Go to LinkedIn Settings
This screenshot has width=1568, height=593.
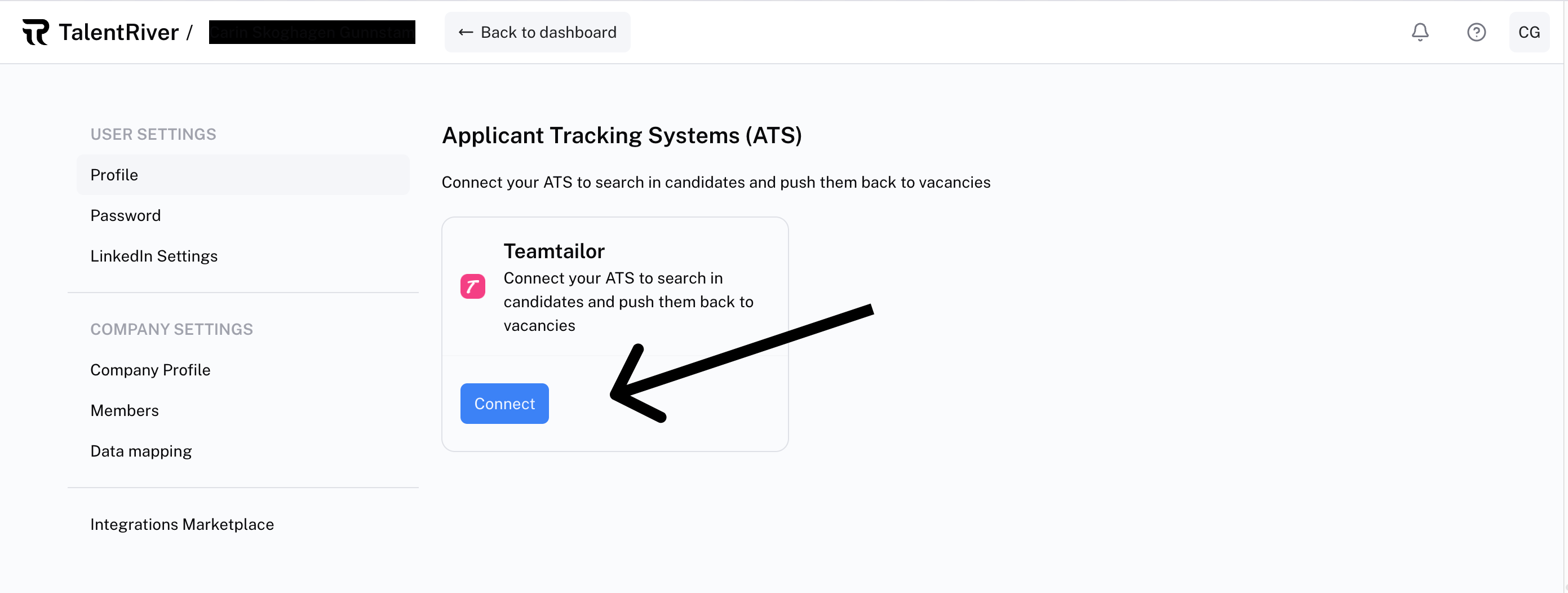coord(154,256)
